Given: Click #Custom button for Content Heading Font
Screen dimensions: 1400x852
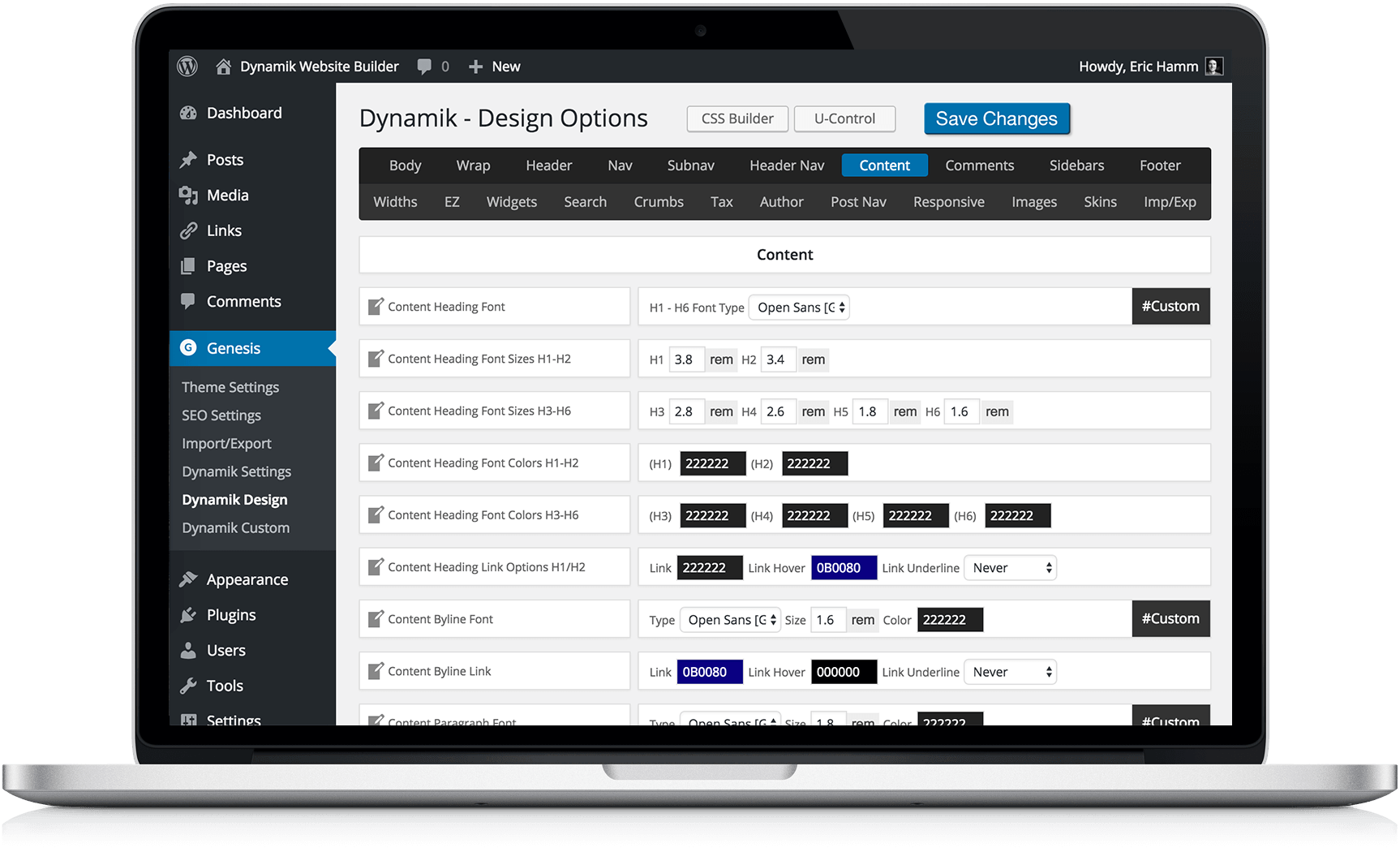Looking at the screenshot, I should tap(1170, 306).
